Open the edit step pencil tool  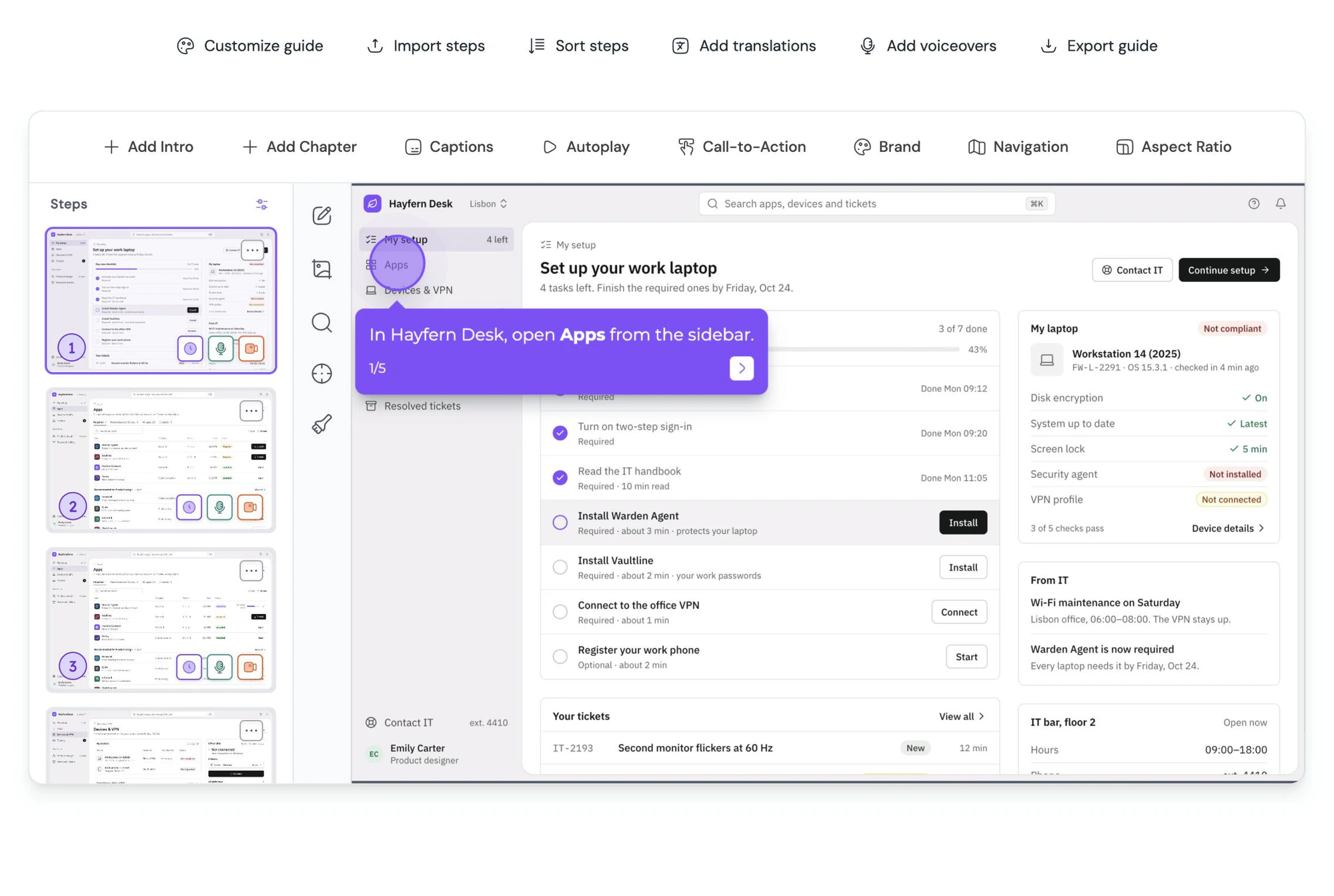pyautogui.click(x=322, y=215)
